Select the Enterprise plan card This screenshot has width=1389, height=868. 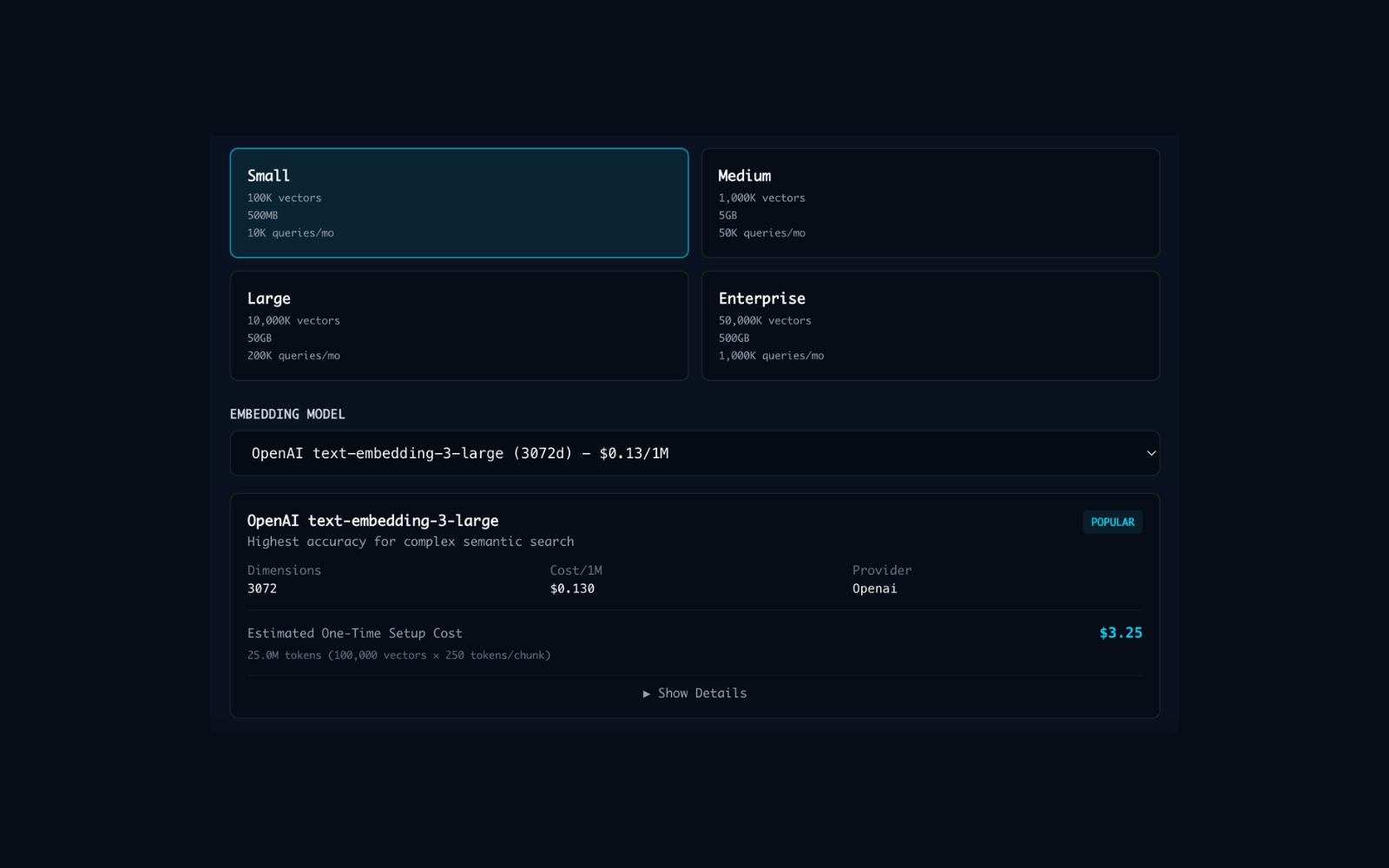tap(930, 325)
